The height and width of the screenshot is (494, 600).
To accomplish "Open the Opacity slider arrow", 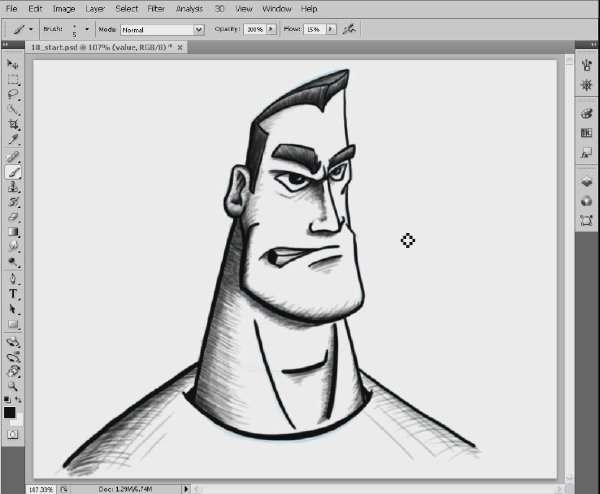I will pyautogui.click(x=271, y=29).
